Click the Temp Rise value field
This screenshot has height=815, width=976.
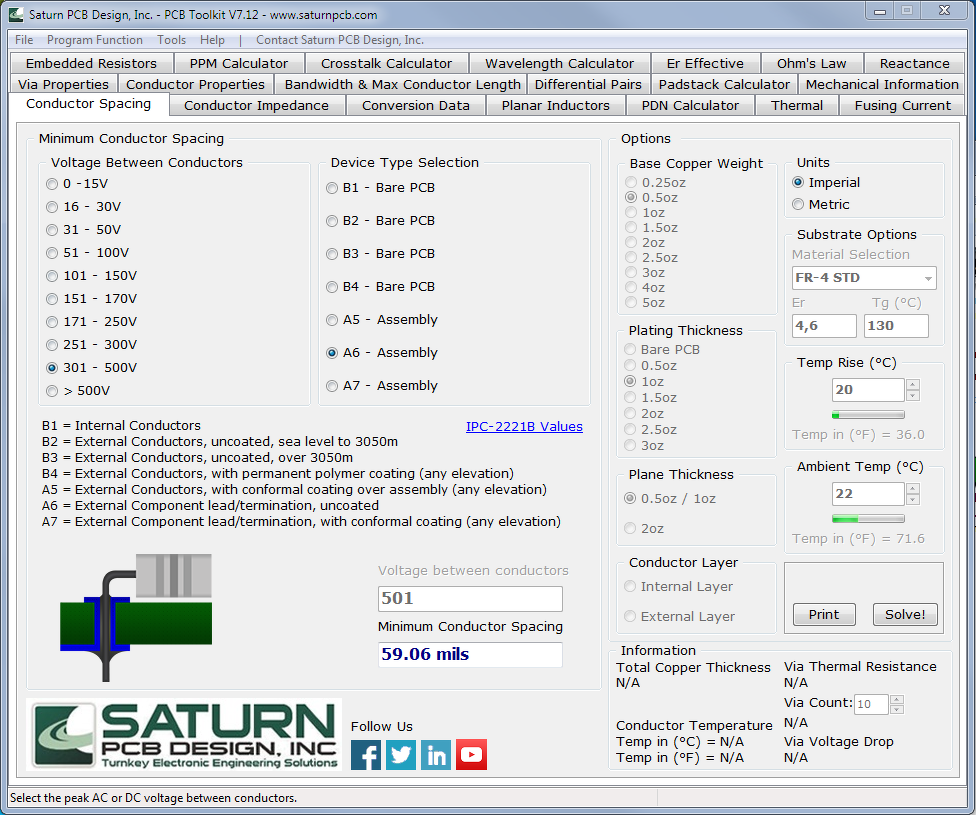[868, 390]
